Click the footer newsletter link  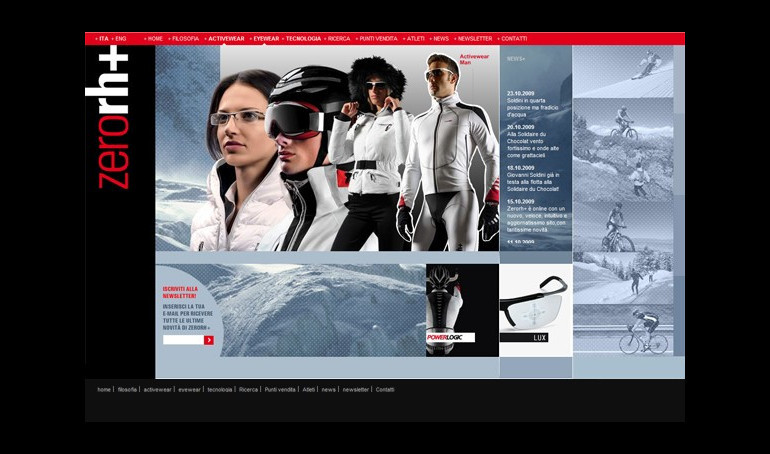(x=355, y=389)
